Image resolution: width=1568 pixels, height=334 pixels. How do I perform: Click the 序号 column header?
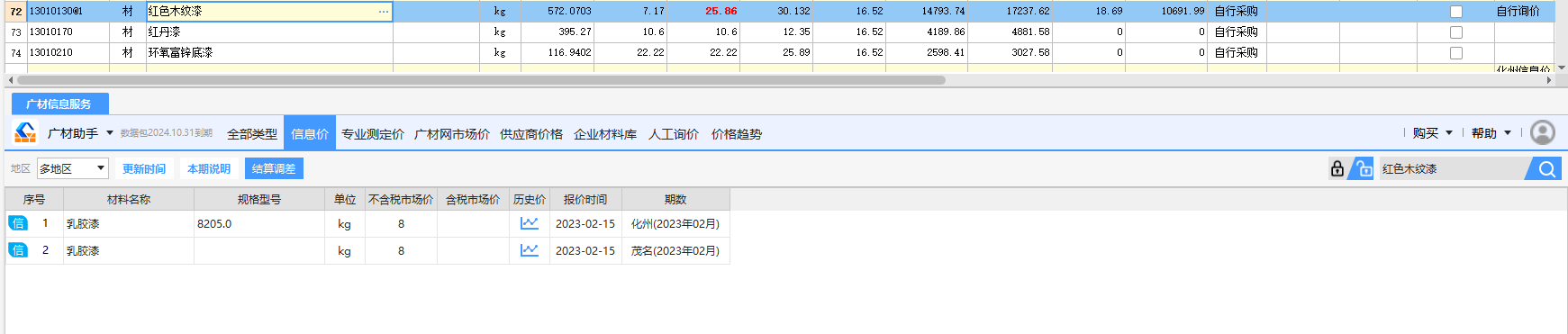click(x=34, y=199)
